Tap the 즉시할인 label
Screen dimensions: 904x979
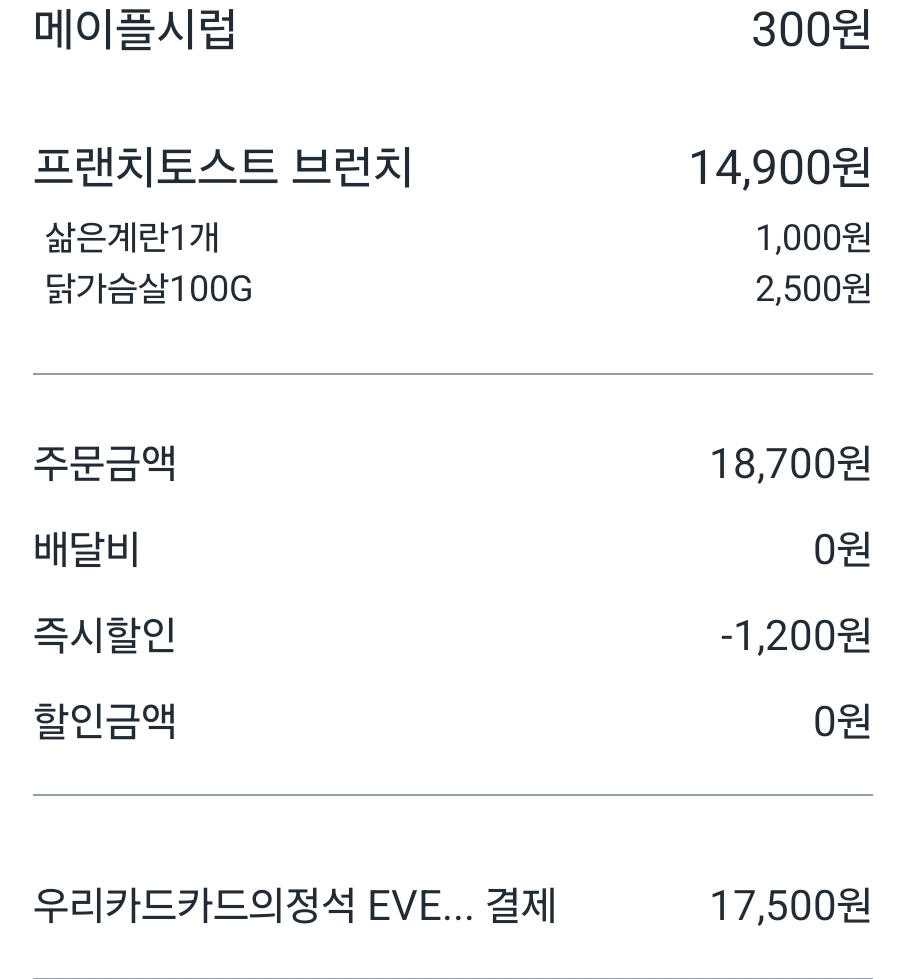(105, 636)
